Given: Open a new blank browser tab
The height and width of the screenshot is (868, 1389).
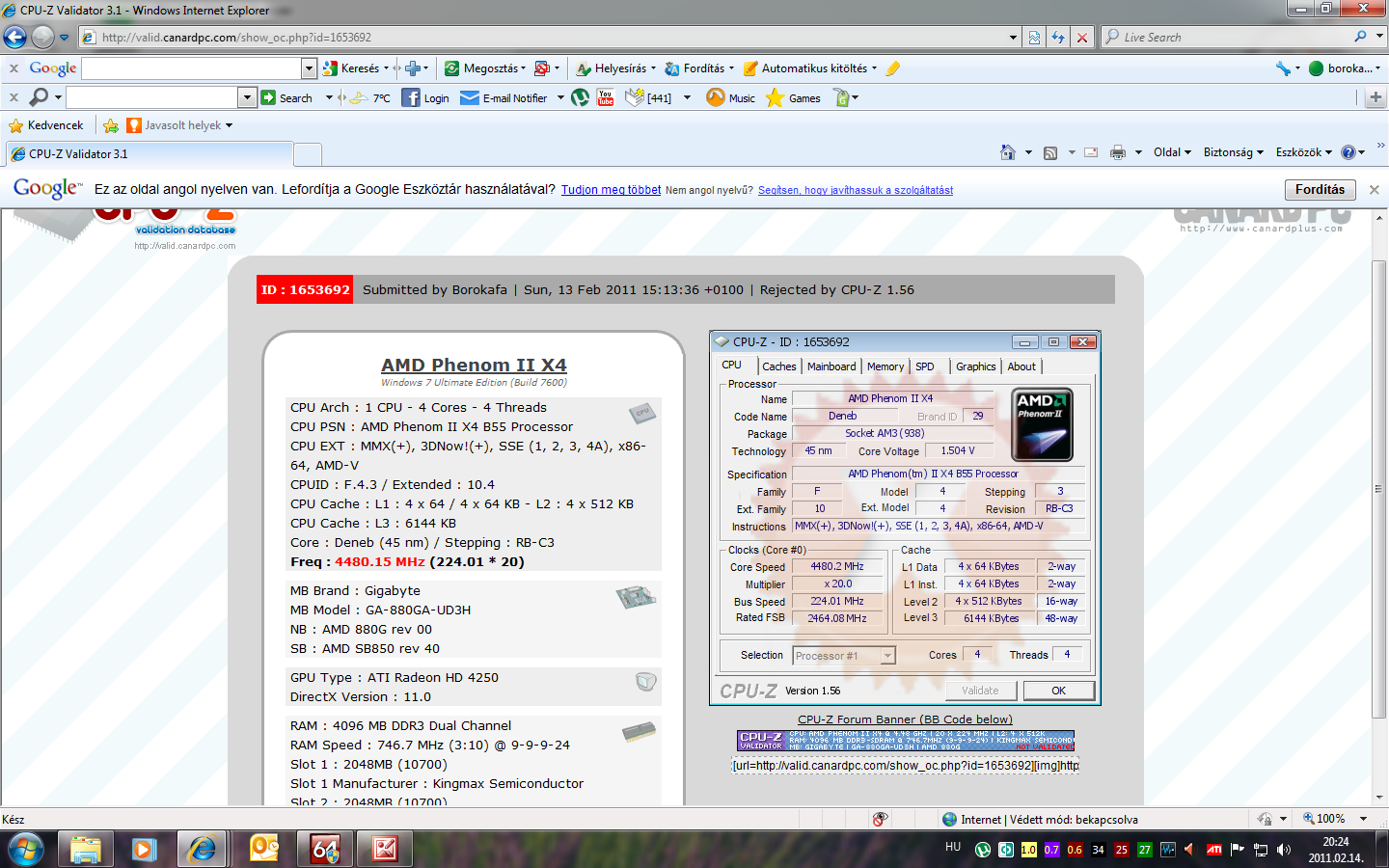Looking at the screenshot, I should coord(308,154).
